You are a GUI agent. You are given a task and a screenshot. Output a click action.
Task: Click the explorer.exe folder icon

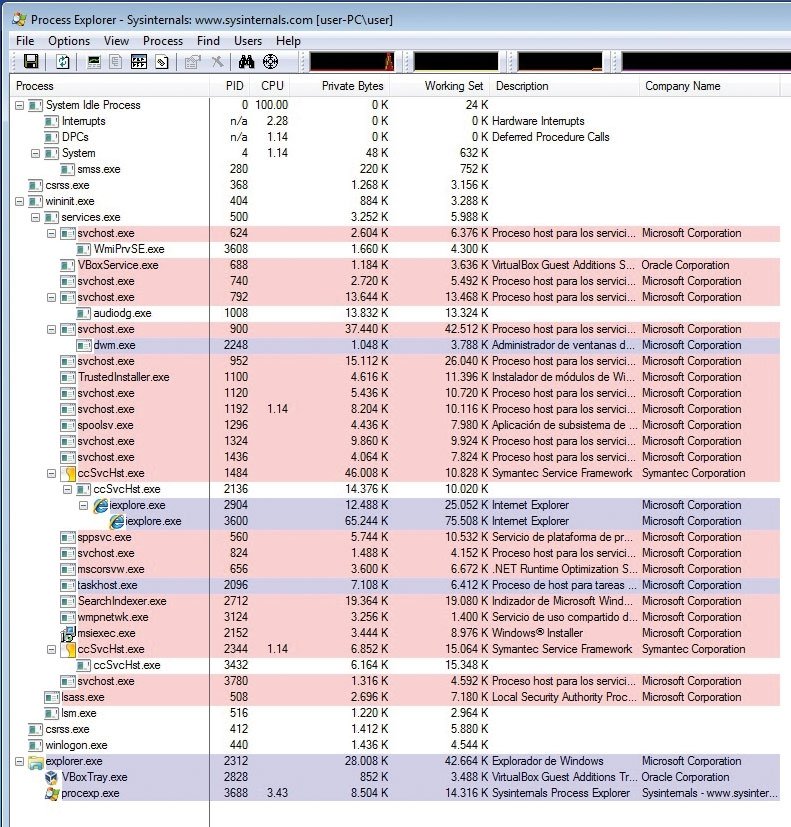click(36, 762)
